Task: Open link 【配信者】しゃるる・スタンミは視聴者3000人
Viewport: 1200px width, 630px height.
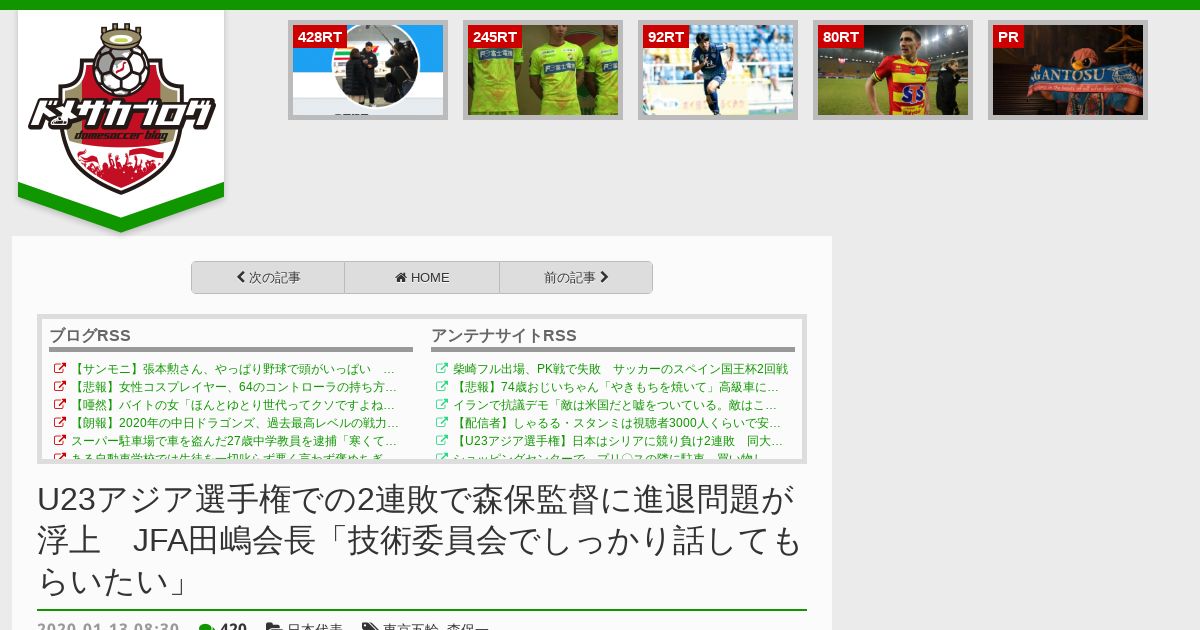Action: click(617, 423)
